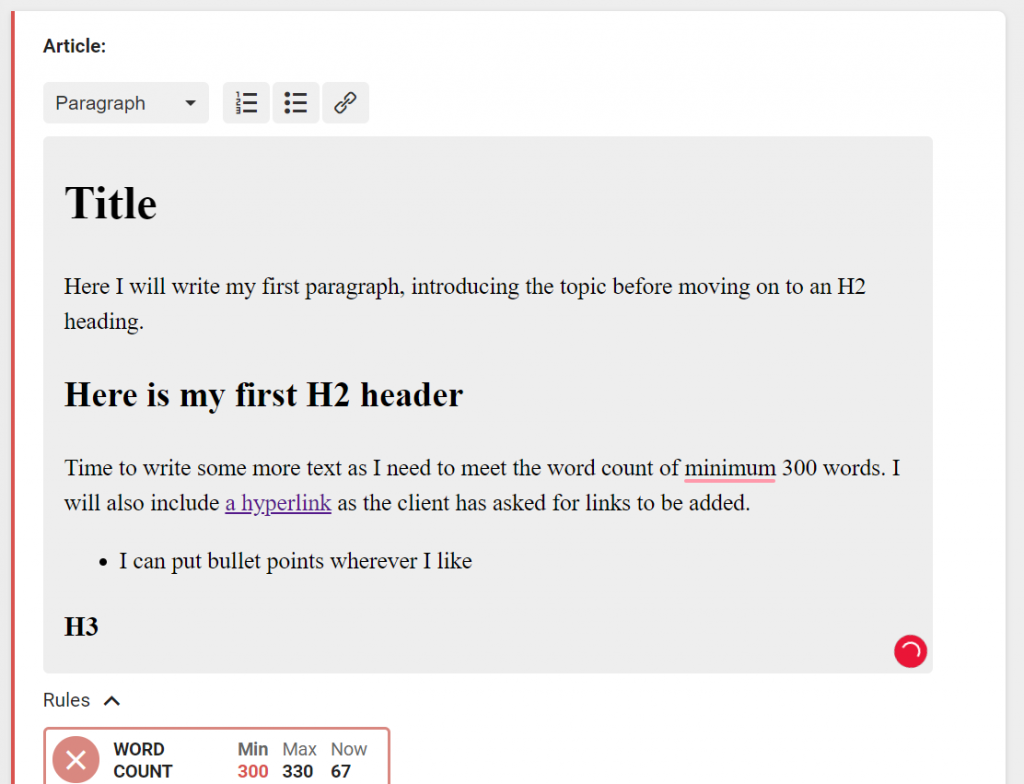Click the Now value 67
This screenshot has height=784, width=1024.
click(x=340, y=772)
